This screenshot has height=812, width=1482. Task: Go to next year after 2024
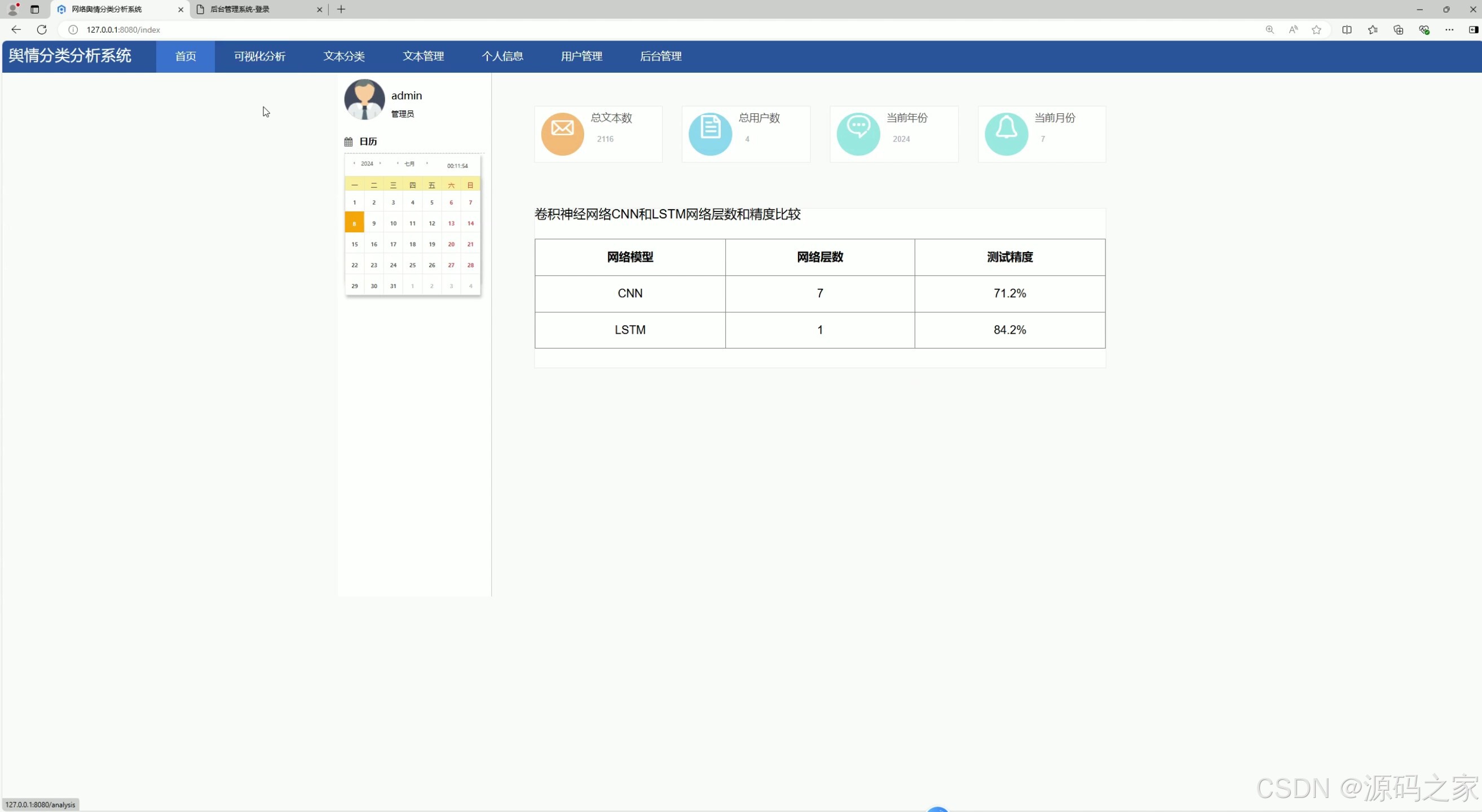380,164
